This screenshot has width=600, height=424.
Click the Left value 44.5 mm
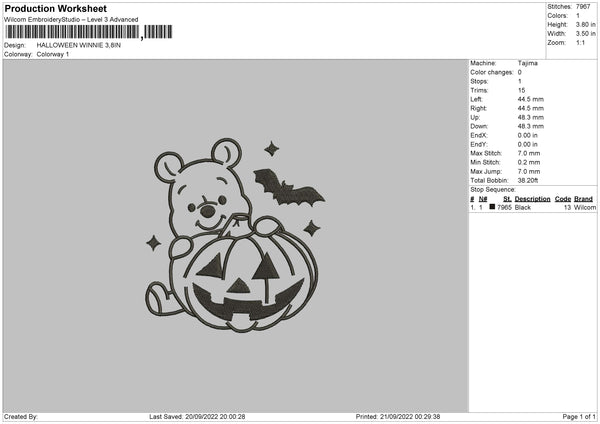point(531,99)
